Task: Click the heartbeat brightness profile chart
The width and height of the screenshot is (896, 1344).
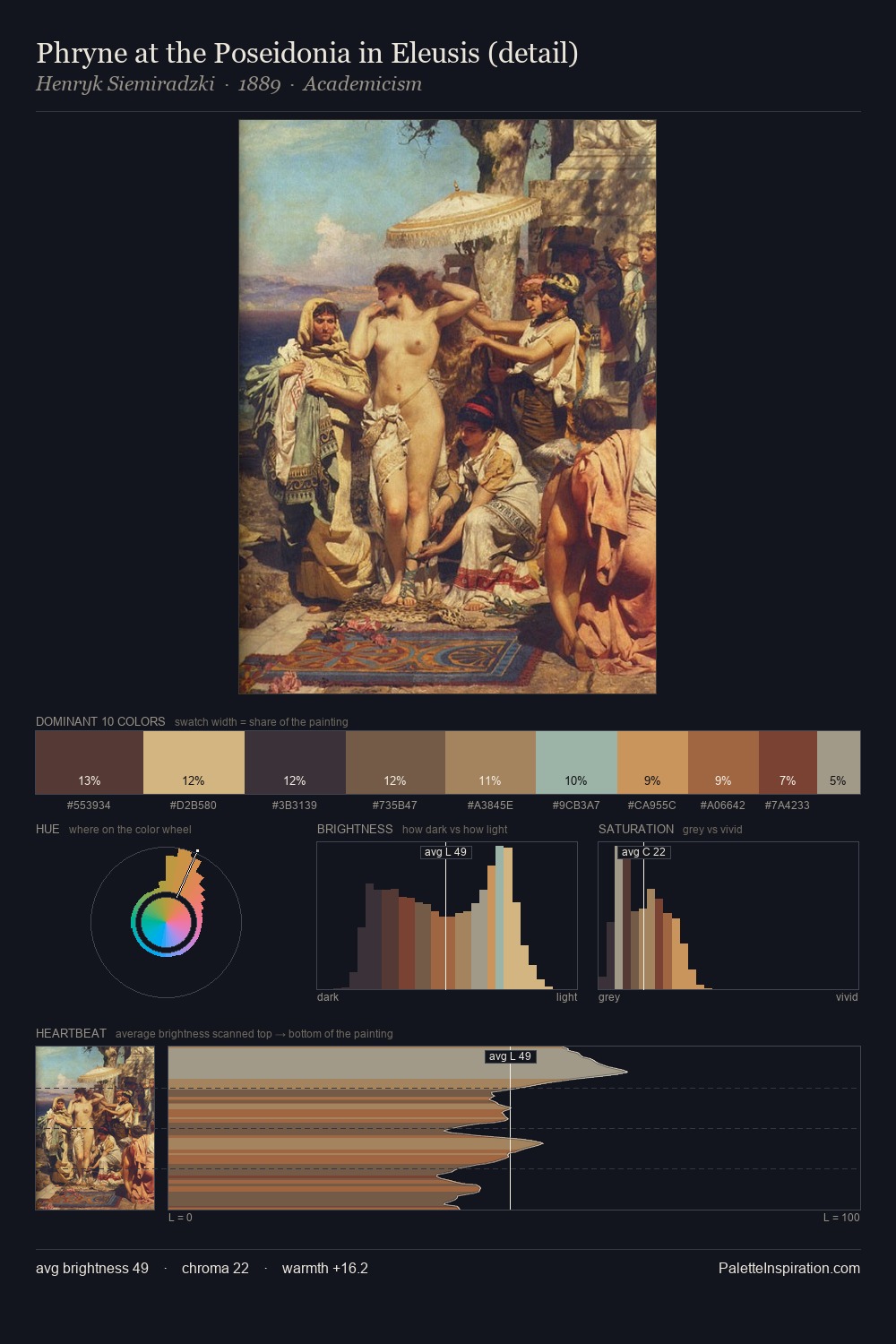Action: coord(514,1128)
